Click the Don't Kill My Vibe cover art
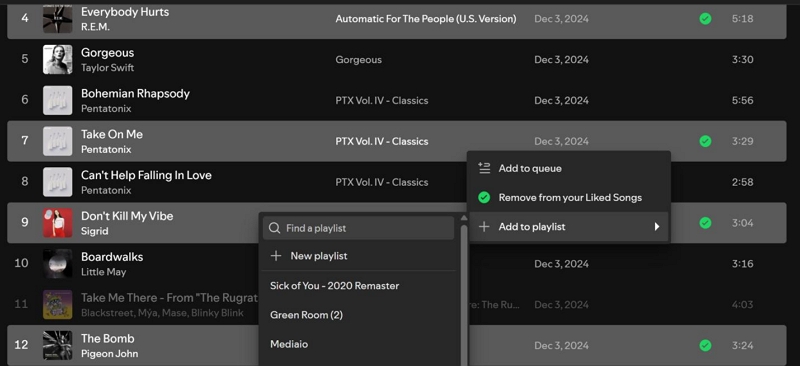 (x=58, y=223)
